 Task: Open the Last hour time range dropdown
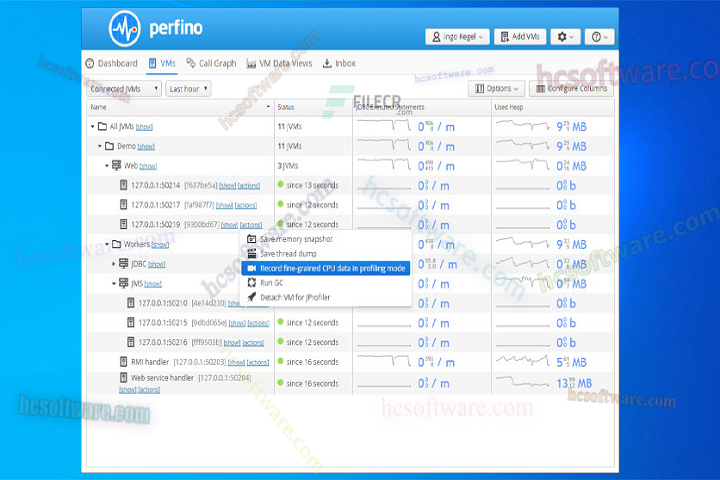pyautogui.click(x=188, y=89)
